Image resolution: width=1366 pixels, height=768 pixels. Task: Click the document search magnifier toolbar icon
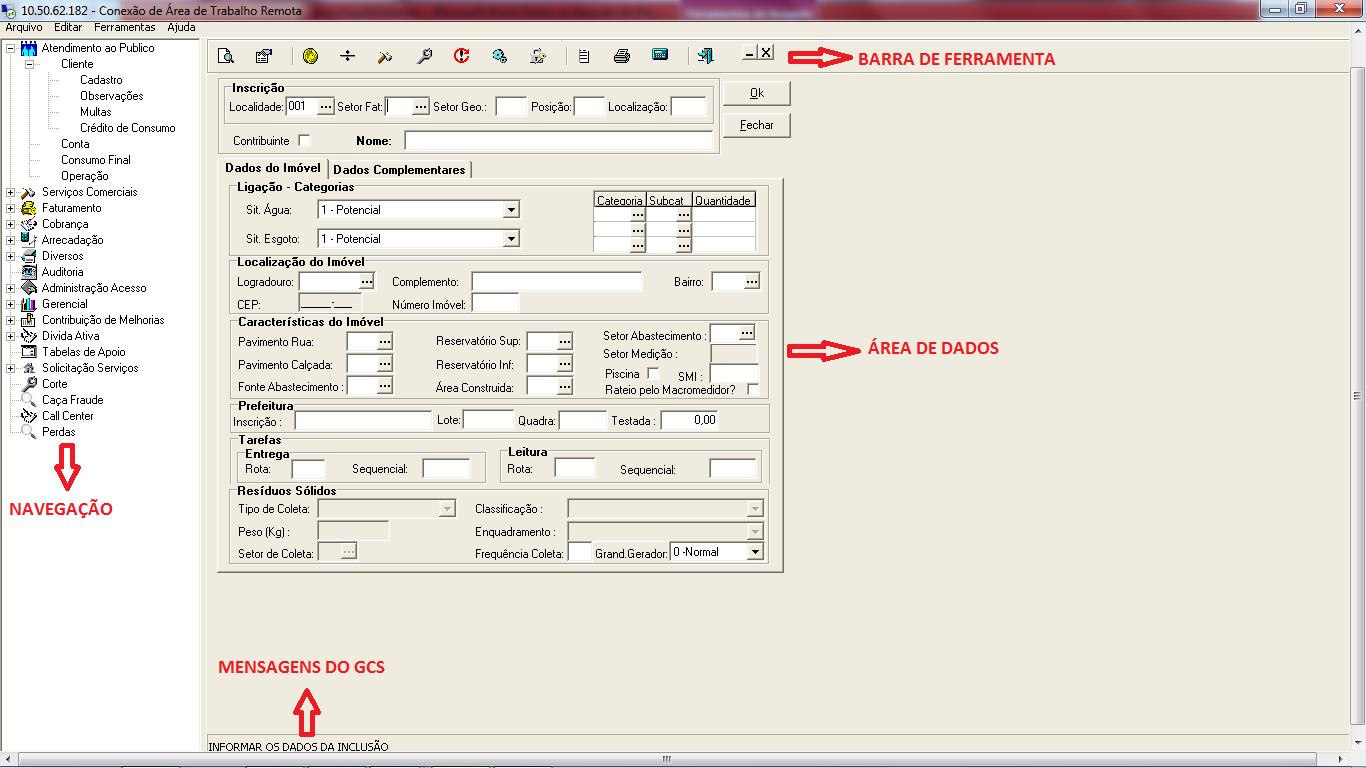pos(226,56)
